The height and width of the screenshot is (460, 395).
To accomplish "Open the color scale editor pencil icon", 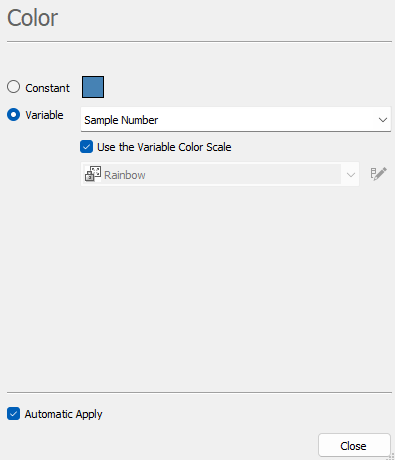I will click(379, 174).
